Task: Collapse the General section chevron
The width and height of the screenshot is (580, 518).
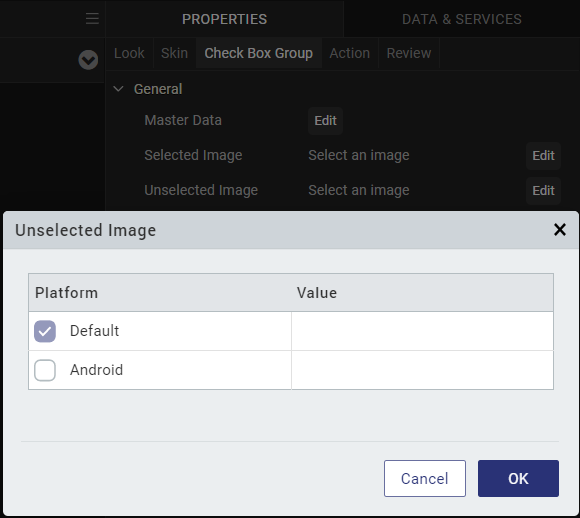Action: (118, 89)
